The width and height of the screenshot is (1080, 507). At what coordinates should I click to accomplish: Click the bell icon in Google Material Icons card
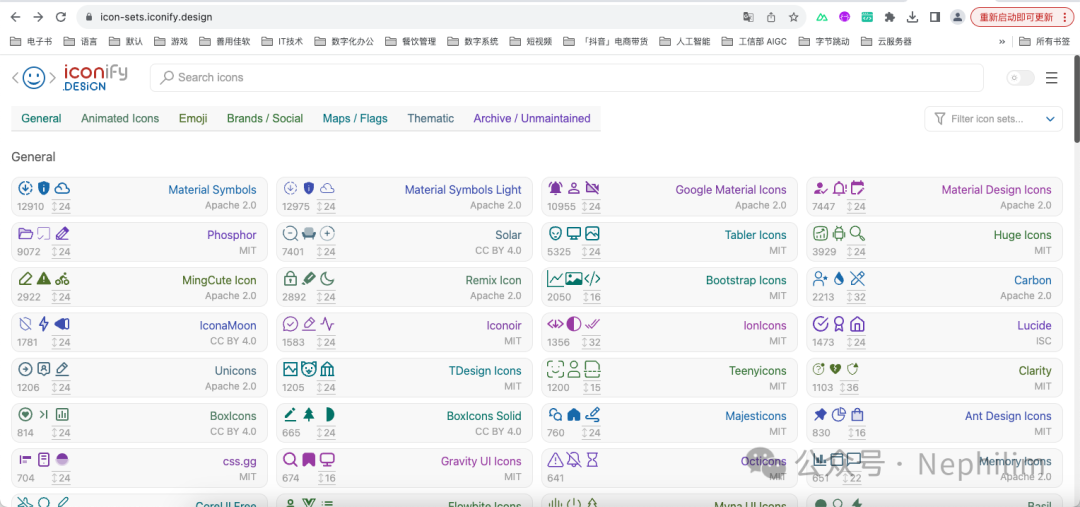click(555, 187)
